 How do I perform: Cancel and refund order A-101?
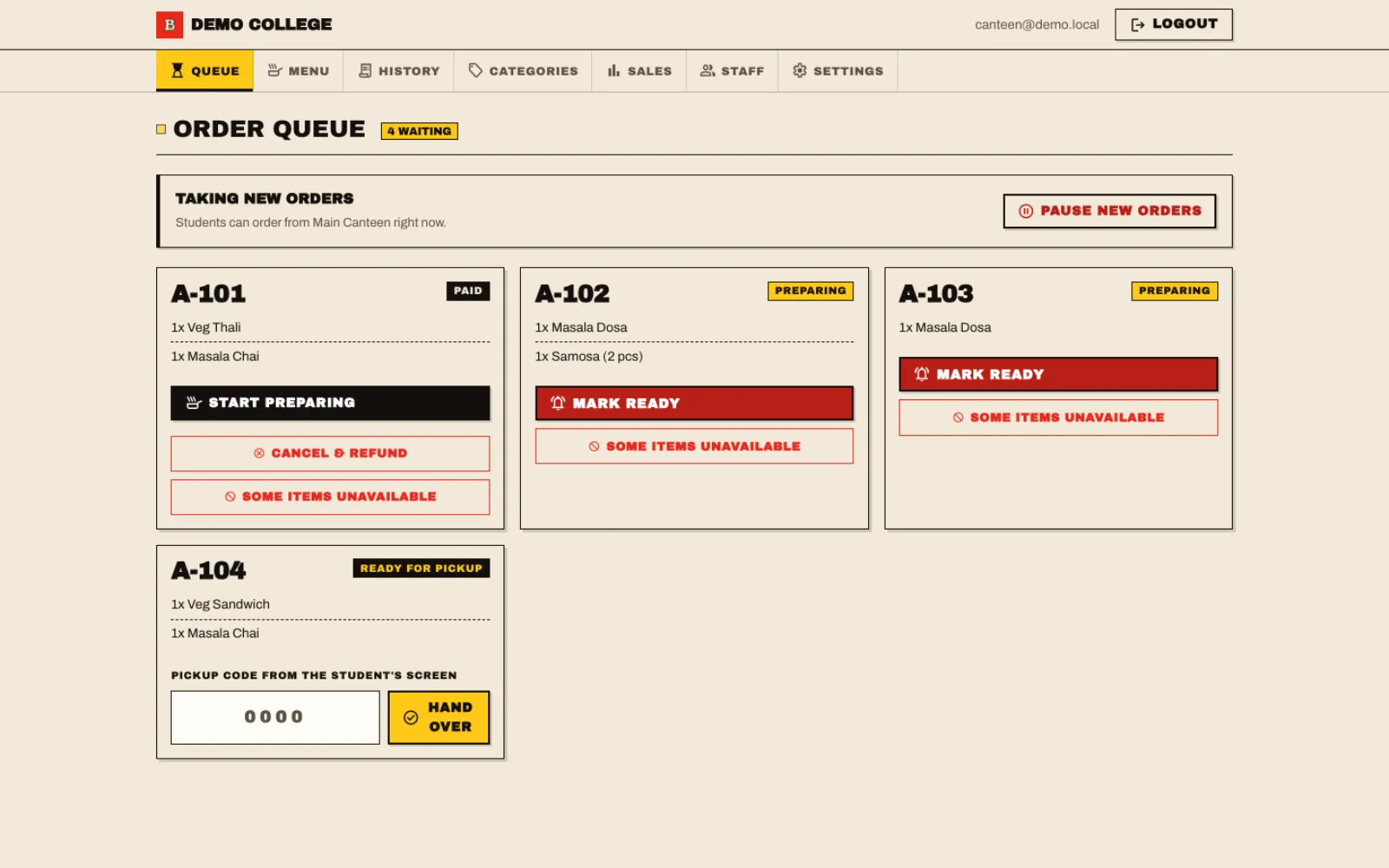tap(330, 453)
